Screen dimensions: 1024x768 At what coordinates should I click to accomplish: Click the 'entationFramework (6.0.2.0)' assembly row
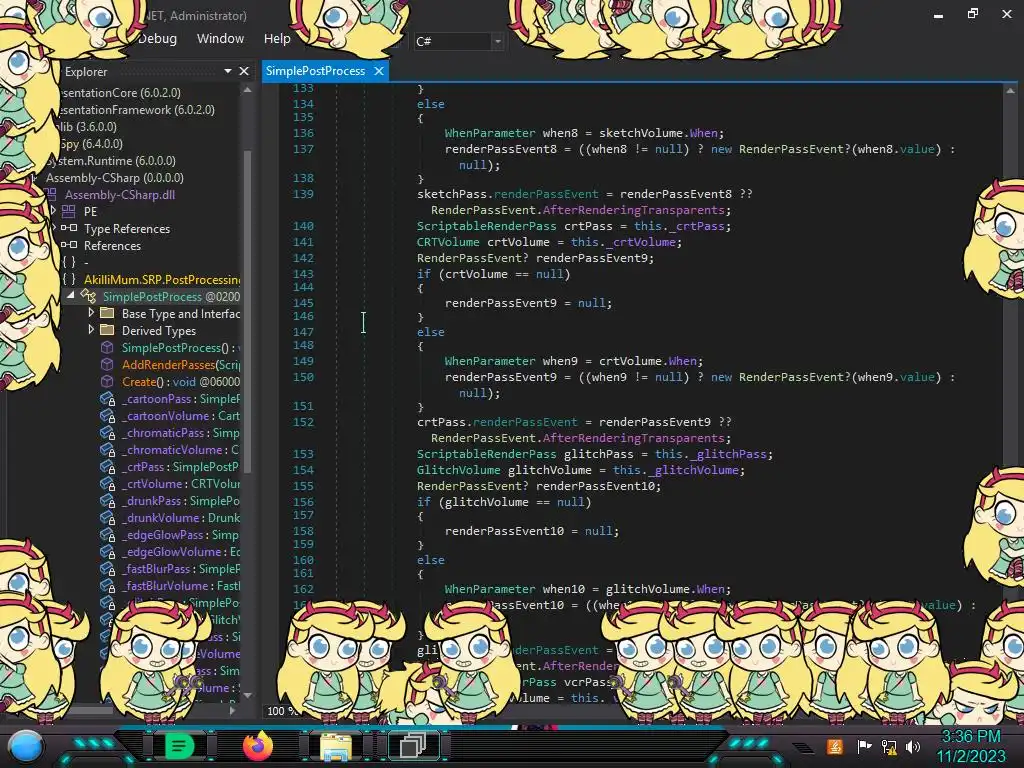pos(135,110)
